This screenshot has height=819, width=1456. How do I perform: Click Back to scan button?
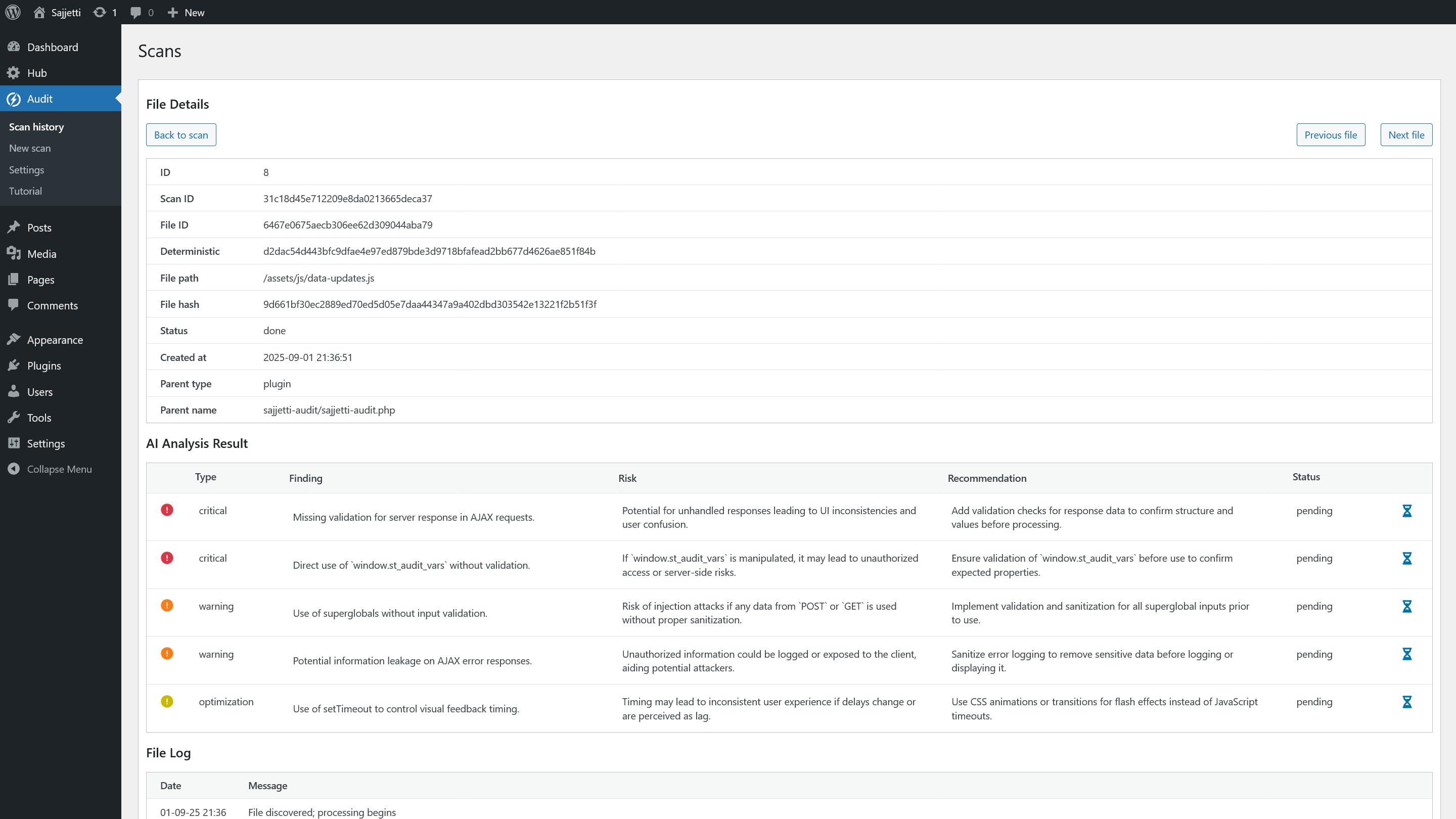pyautogui.click(x=181, y=134)
